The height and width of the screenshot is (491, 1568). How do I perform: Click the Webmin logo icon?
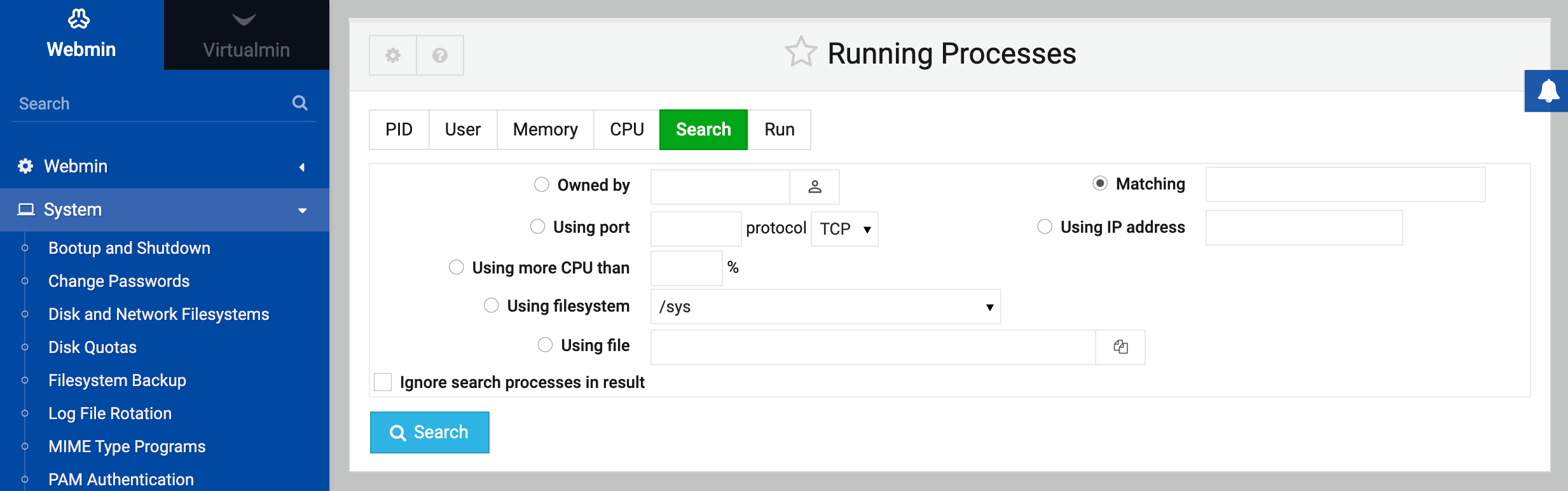coord(79,19)
